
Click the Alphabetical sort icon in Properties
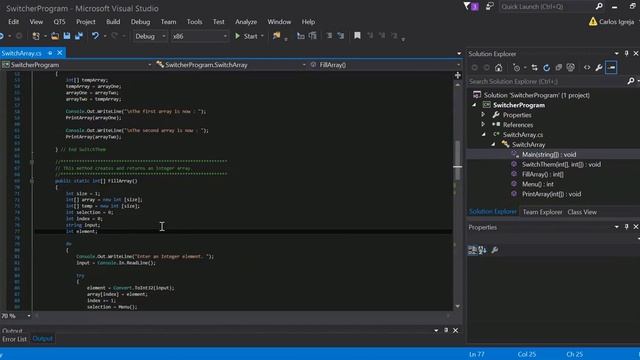coord(482,250)
